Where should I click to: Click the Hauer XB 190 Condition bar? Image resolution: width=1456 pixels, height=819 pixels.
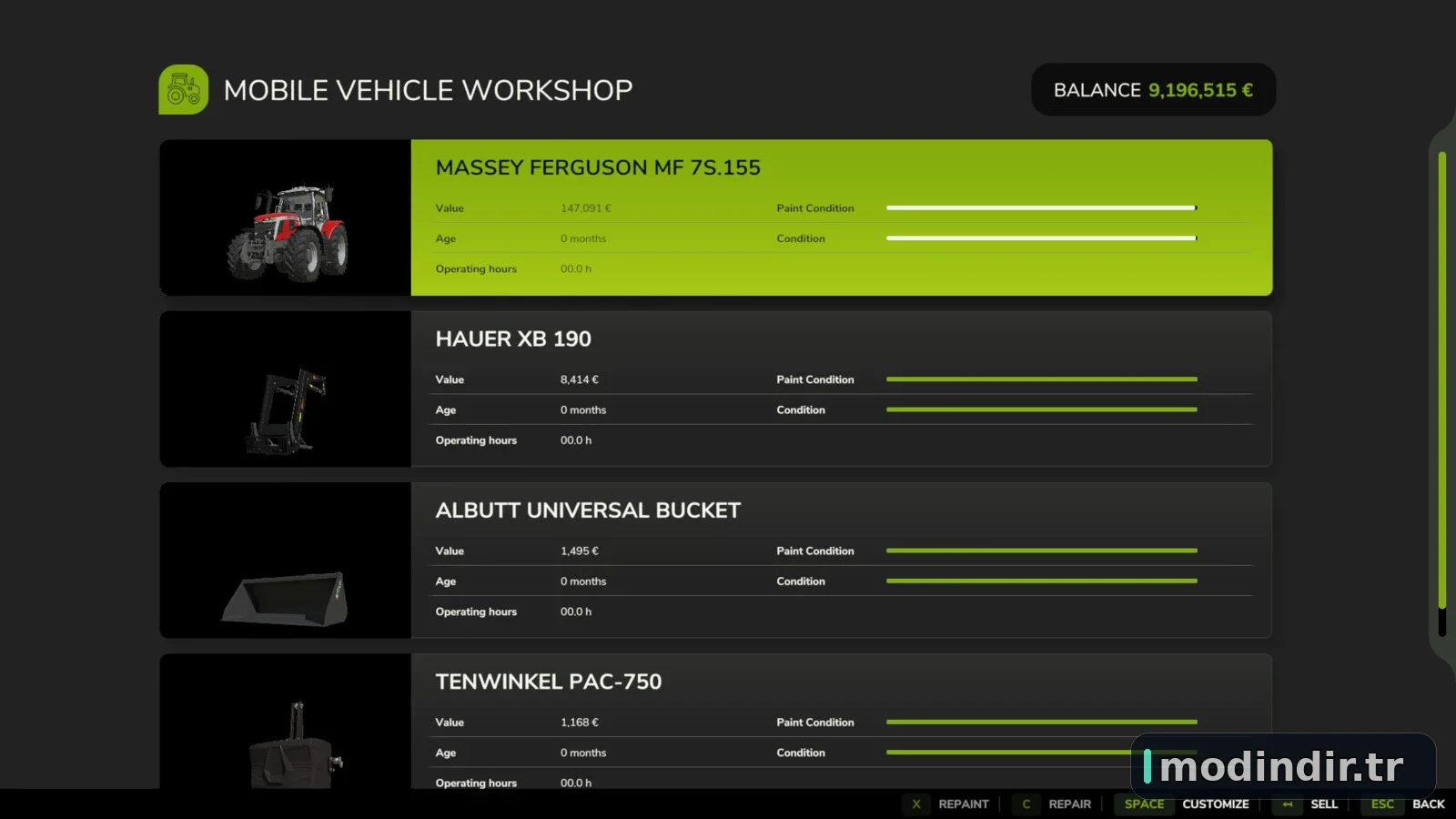[1042, 409]
